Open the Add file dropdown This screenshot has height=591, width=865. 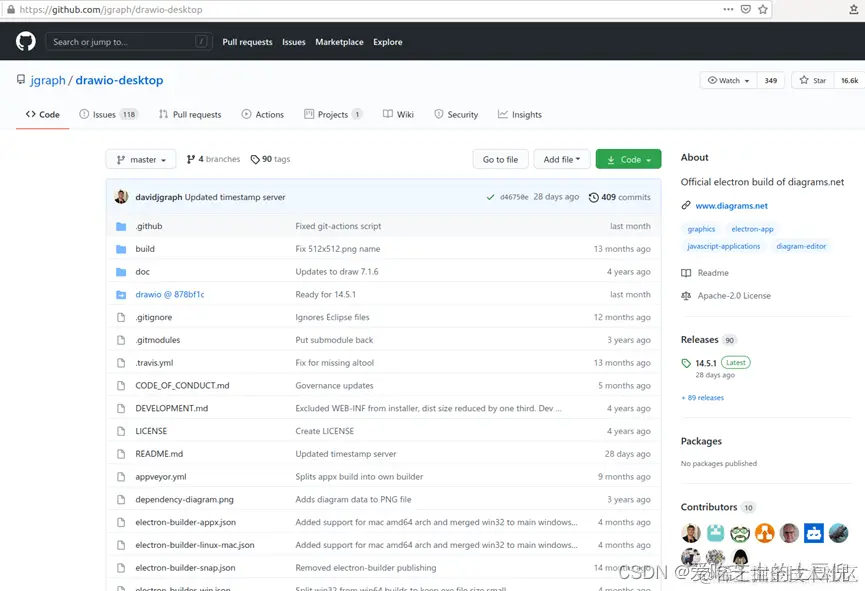point(562,159)
